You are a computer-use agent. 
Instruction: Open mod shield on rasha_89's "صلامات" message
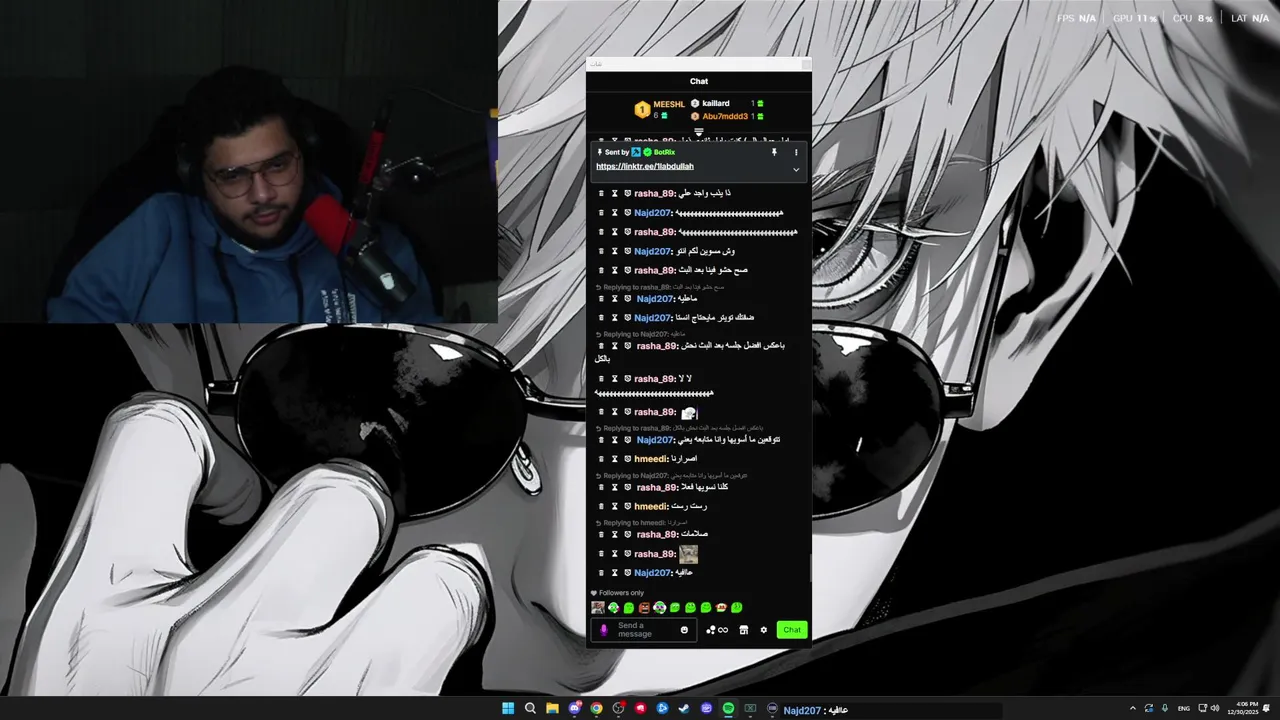pos(627,534)
